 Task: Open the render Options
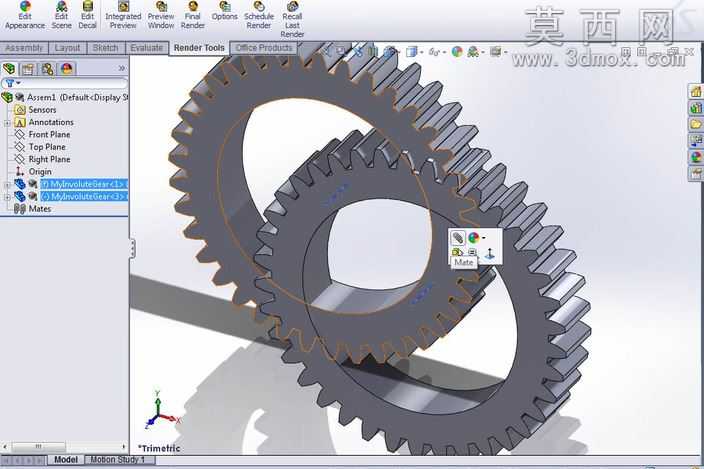(x=224, y=12)
